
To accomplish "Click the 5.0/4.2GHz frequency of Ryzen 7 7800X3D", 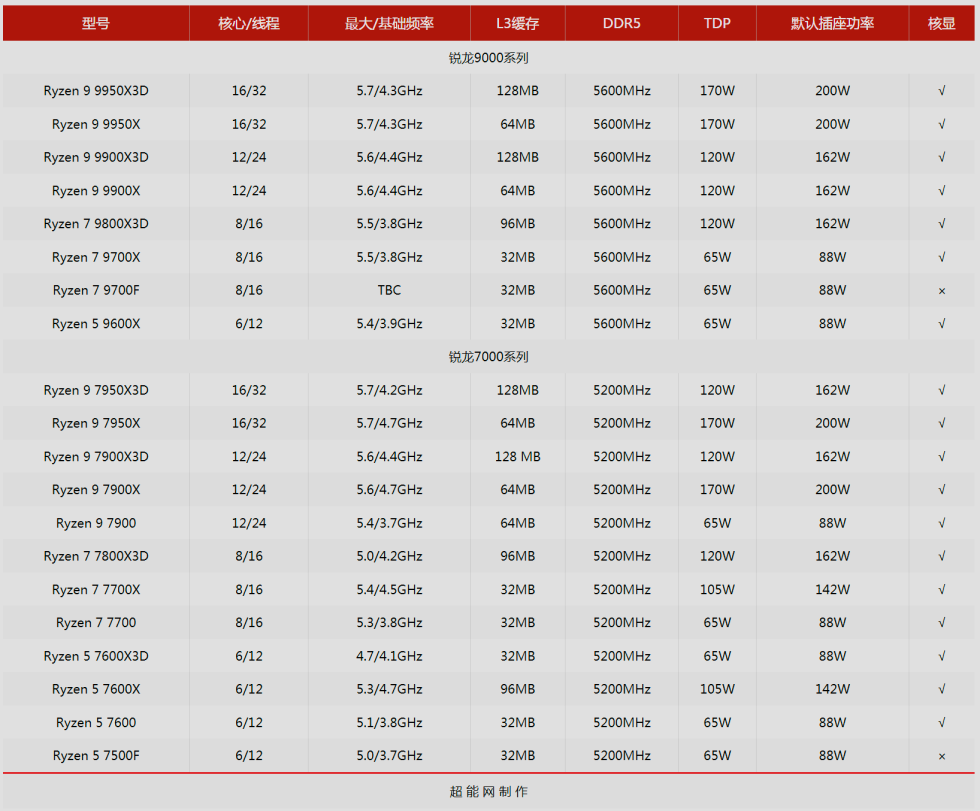I will coord(389,557).
